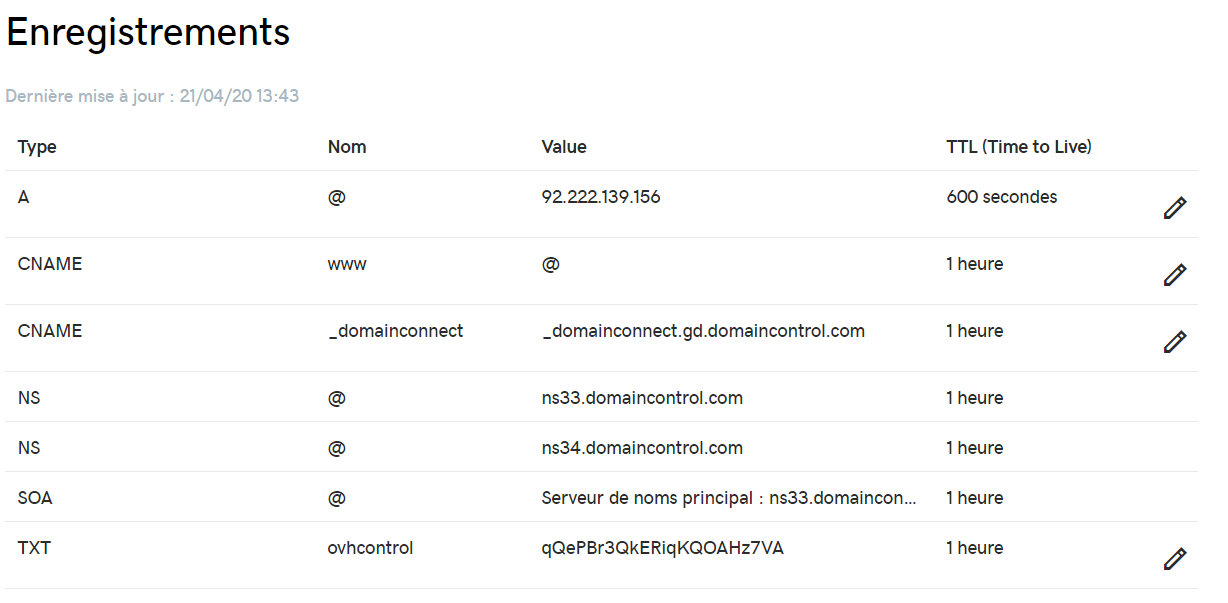Click the ovhcontrol record name
Viewport: 1228px width, 603px height.
pos(370,548)
